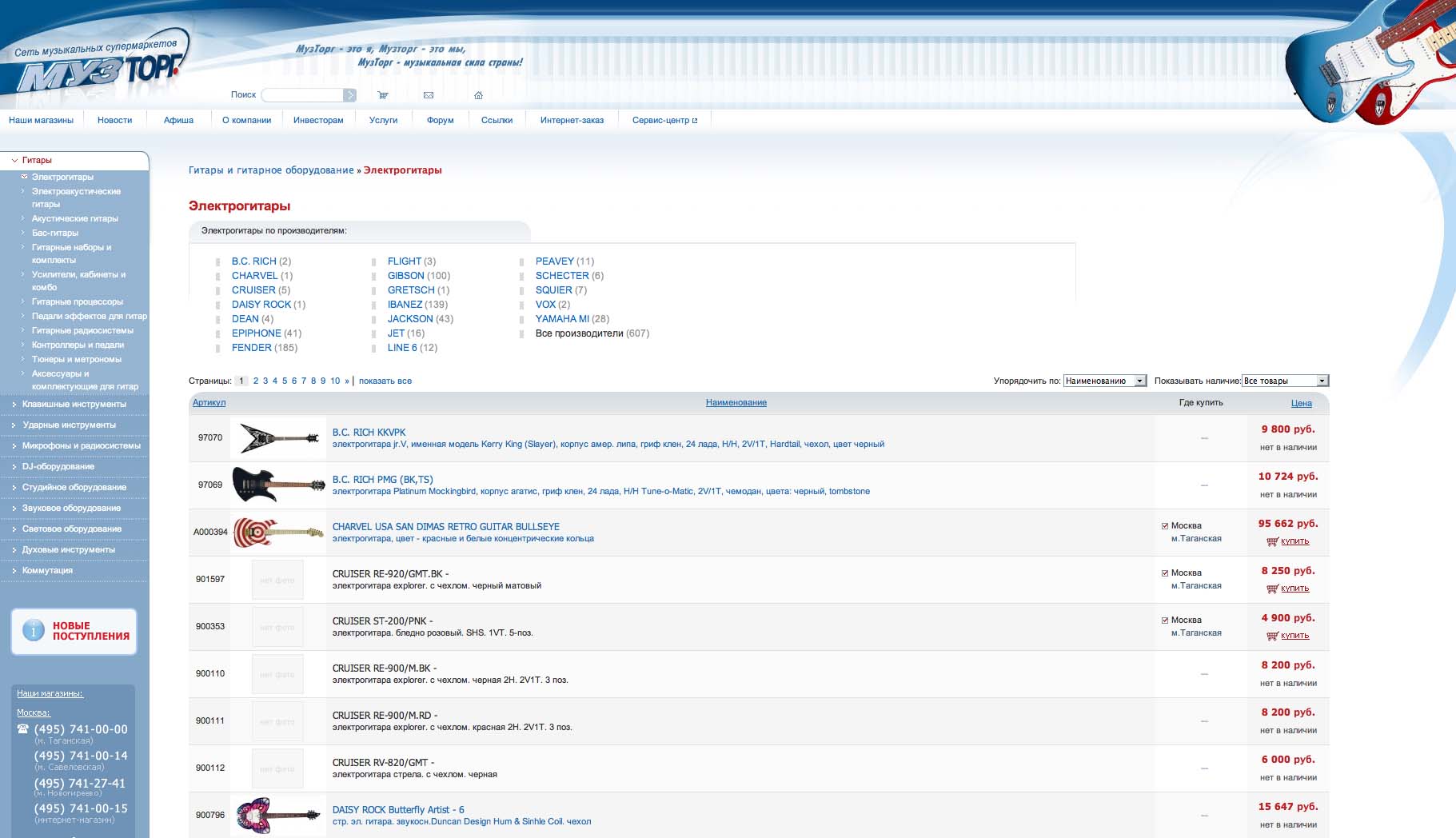Open Форум menu item
This screenshot has width=1456, height=838.
[x=440, y=121]
